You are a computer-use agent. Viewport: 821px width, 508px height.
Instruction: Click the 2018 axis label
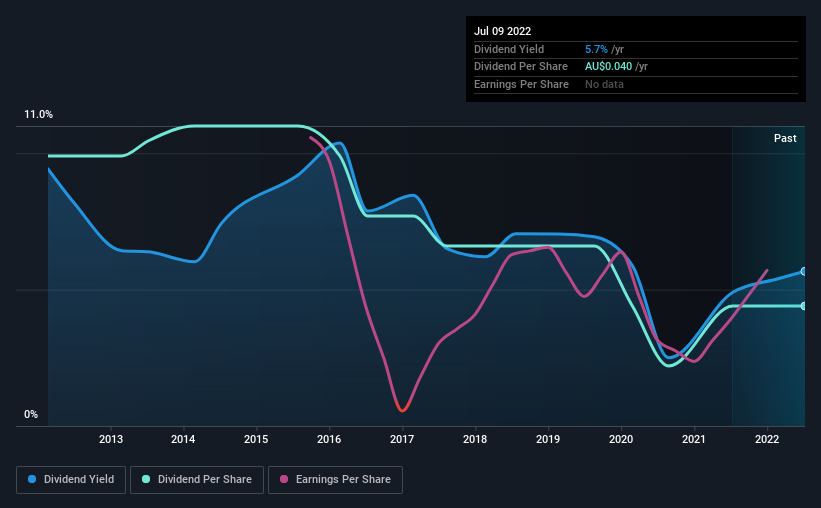pos(475,439)
